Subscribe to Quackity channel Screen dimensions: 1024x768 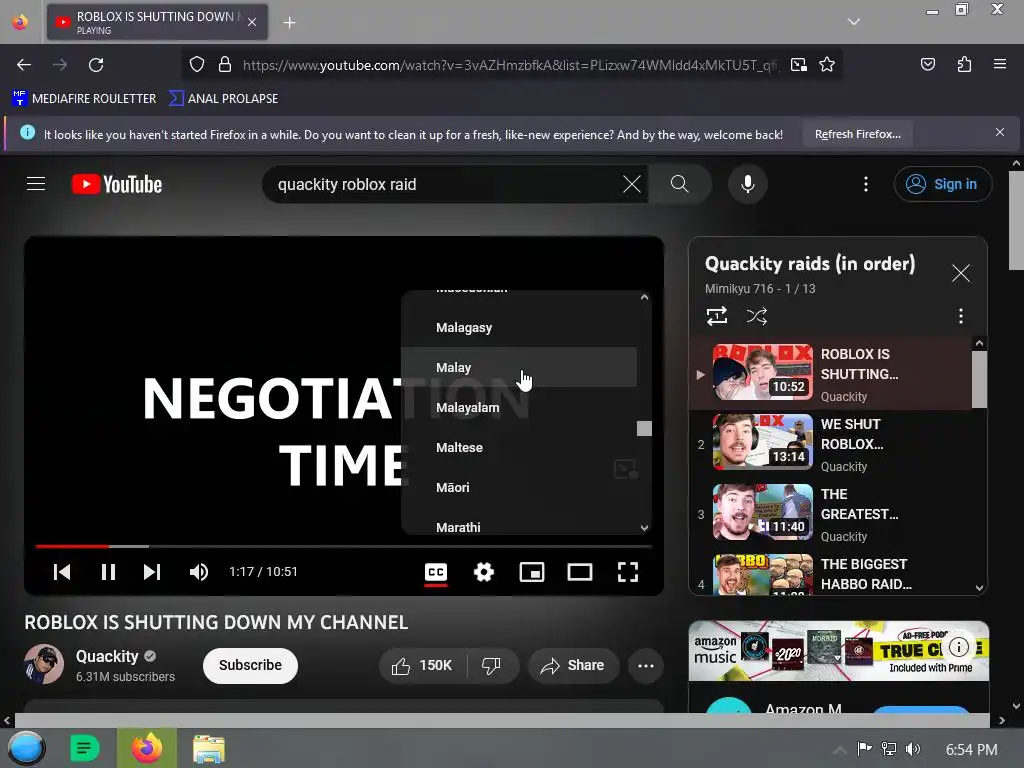(250, 665)
